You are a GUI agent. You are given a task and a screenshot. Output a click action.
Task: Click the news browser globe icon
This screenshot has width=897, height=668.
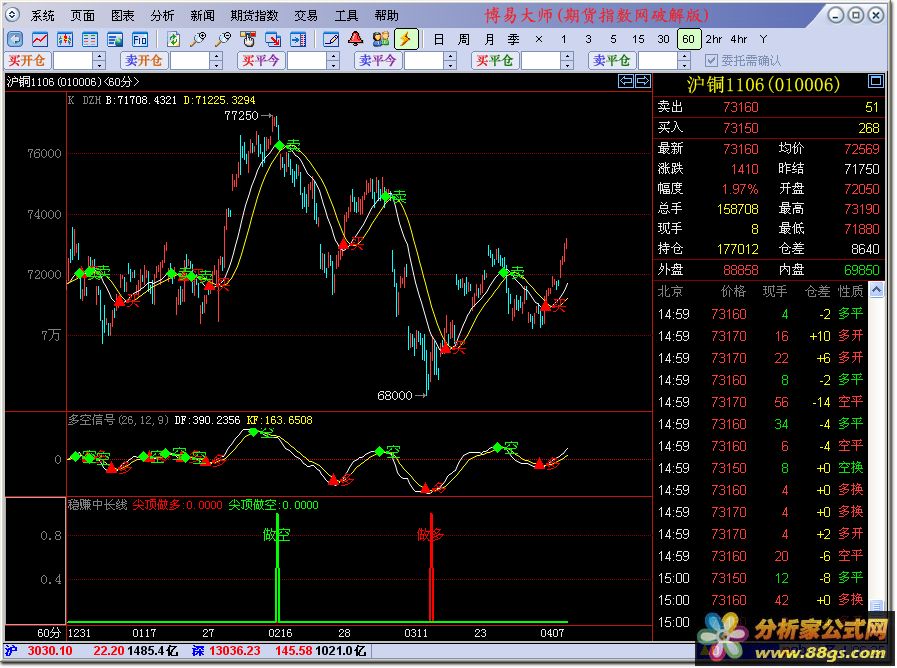point(115,39)
